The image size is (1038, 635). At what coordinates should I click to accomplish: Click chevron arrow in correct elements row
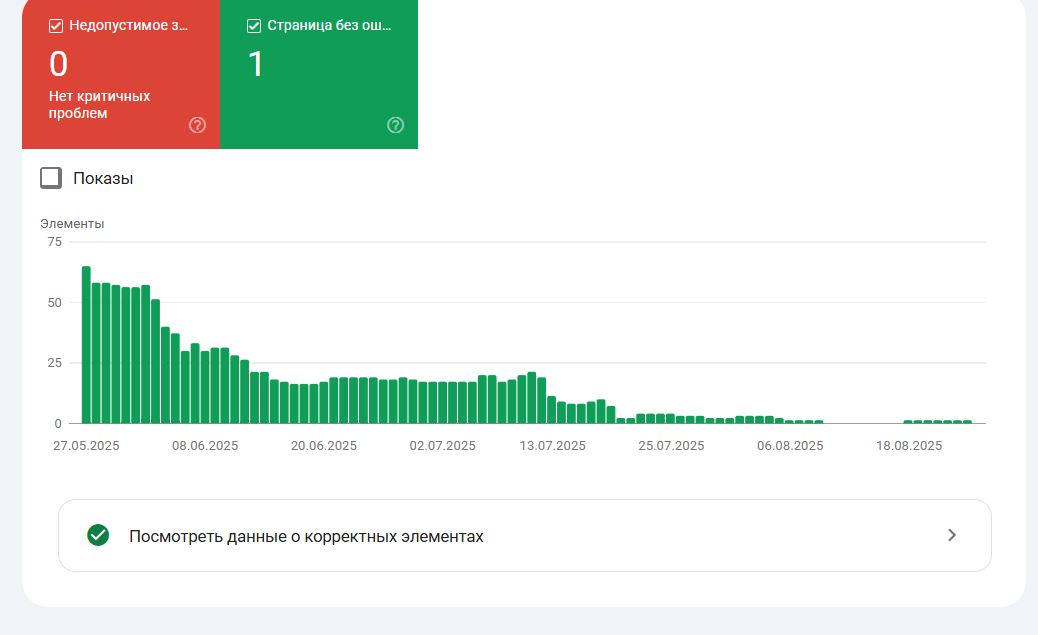point(952,535)
